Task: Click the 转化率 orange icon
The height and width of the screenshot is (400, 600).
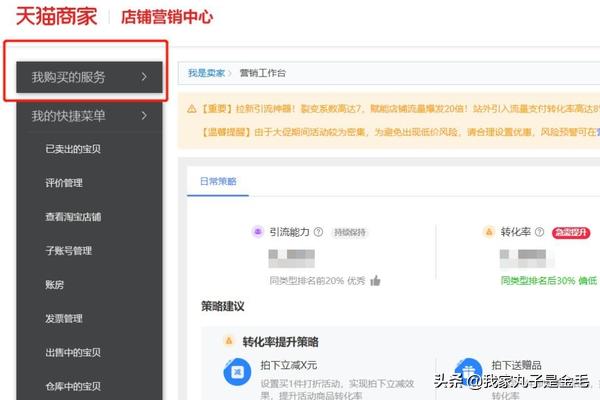Action: (490, 232)
